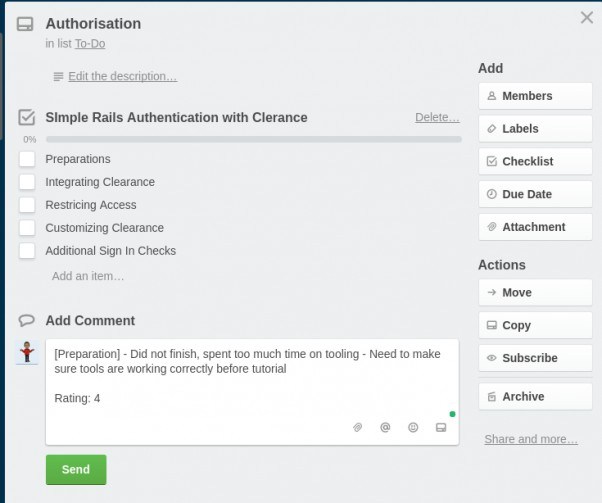Viewport: 602px width, 503px height.
Task: Check the Preparations checklist item
Action: click(27, 159)
